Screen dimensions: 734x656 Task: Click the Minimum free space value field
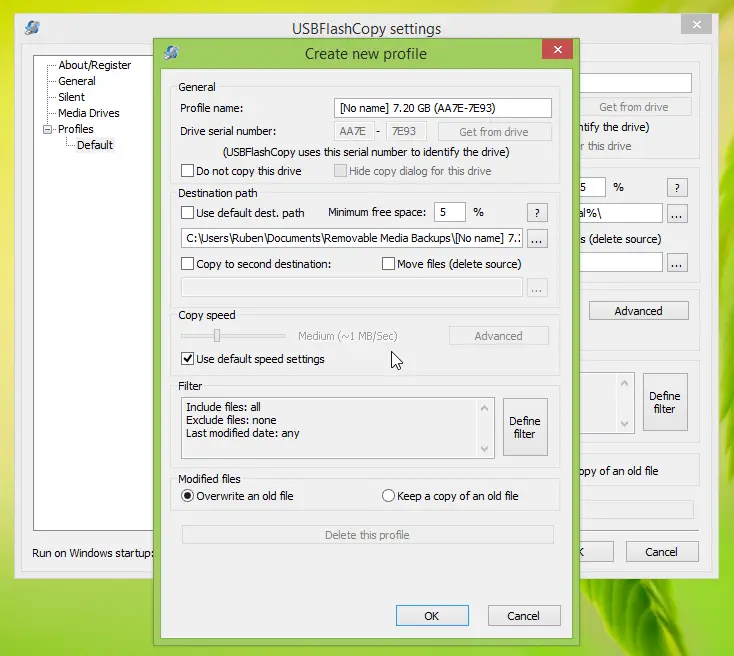tap(450, 212)
